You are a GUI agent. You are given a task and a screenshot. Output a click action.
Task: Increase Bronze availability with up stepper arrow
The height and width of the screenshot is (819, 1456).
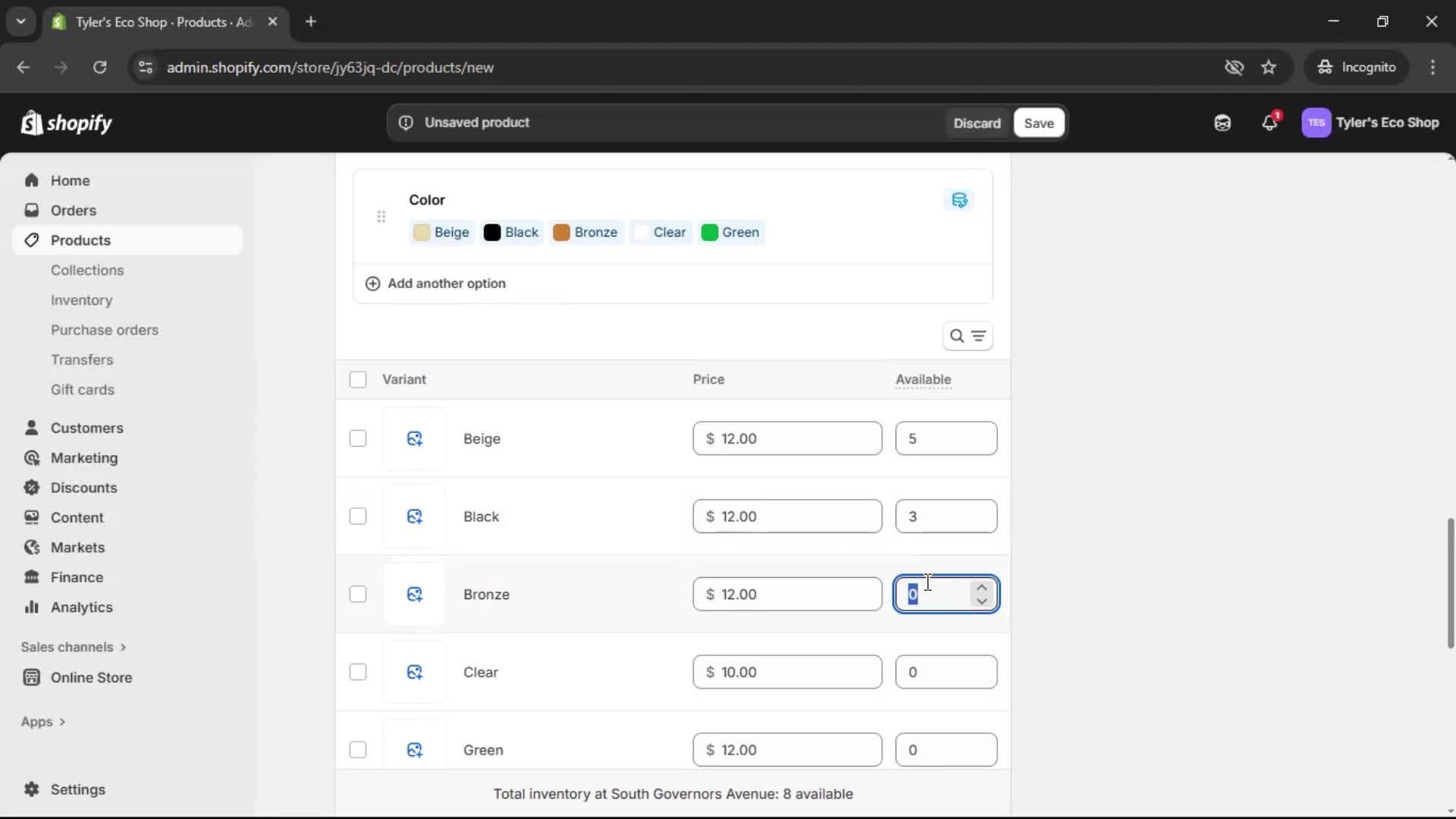point(981,586)
